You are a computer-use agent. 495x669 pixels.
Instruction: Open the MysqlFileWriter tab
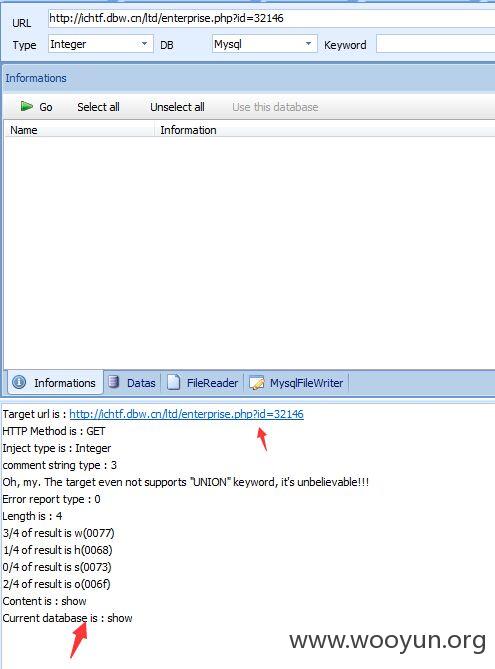297,382
